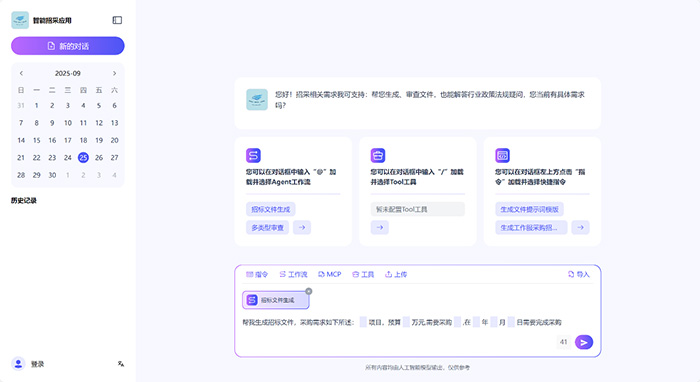The width and height of the screenshot is (700, 382).
Task: Click the month blank before 月
Action: point(494,322)
